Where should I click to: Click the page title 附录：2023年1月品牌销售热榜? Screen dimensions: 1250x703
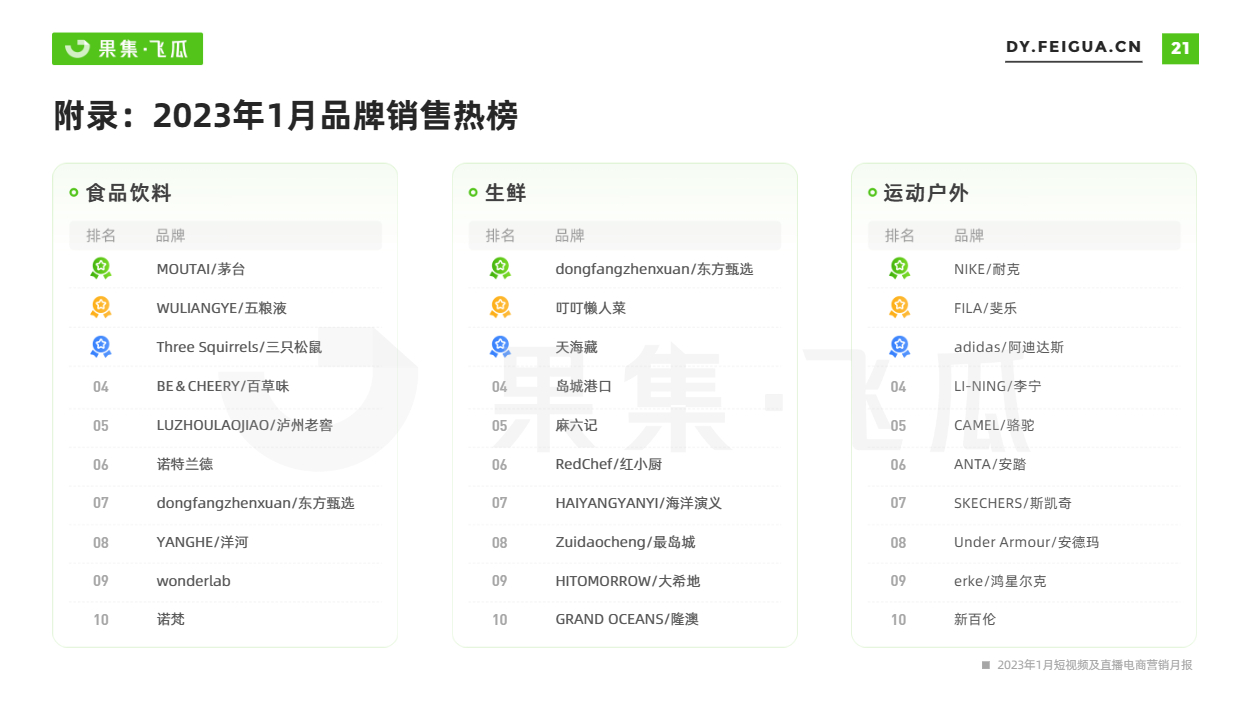point(286,116)
